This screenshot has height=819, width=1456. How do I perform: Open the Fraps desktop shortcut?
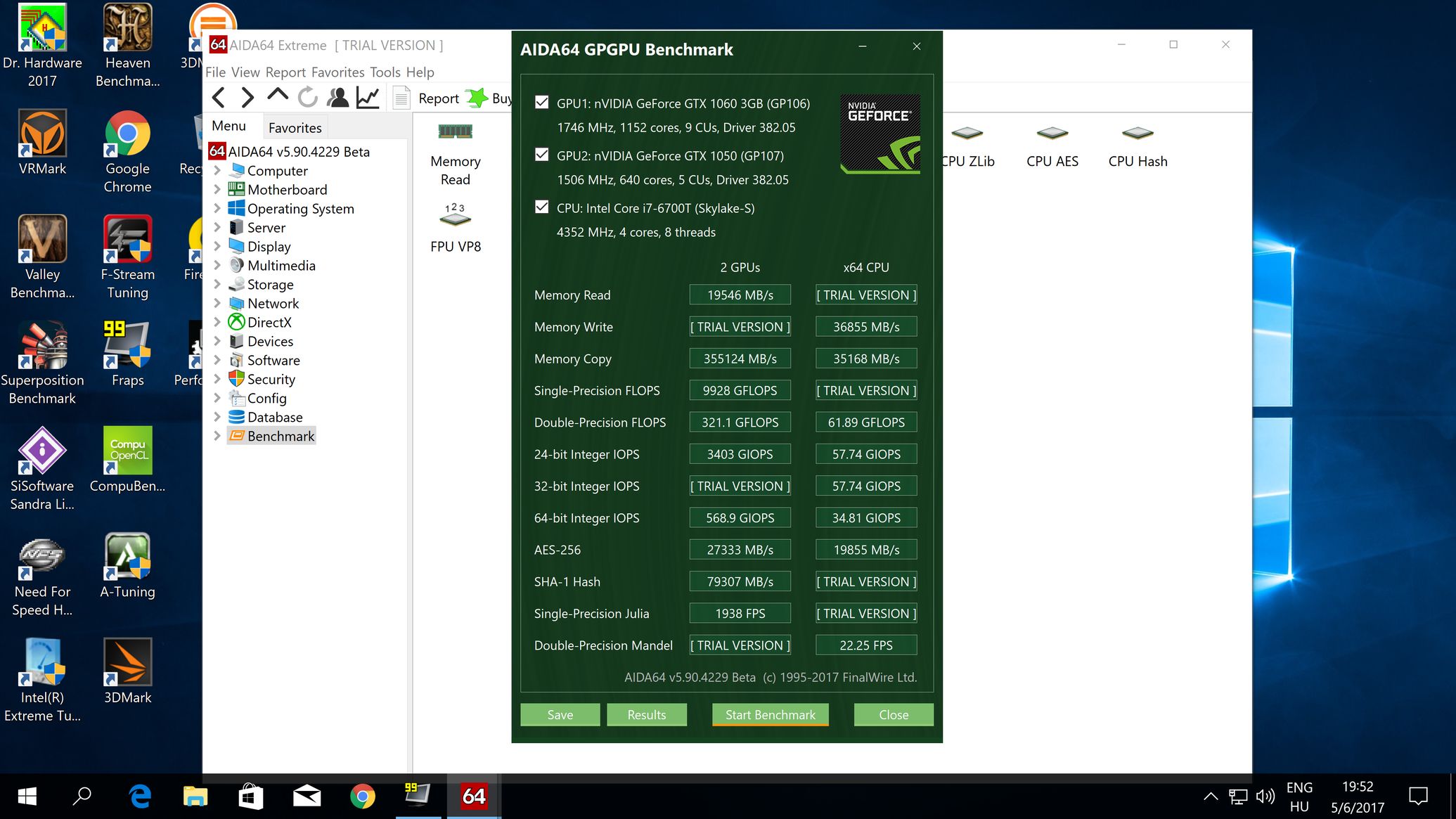click(127, 354)
